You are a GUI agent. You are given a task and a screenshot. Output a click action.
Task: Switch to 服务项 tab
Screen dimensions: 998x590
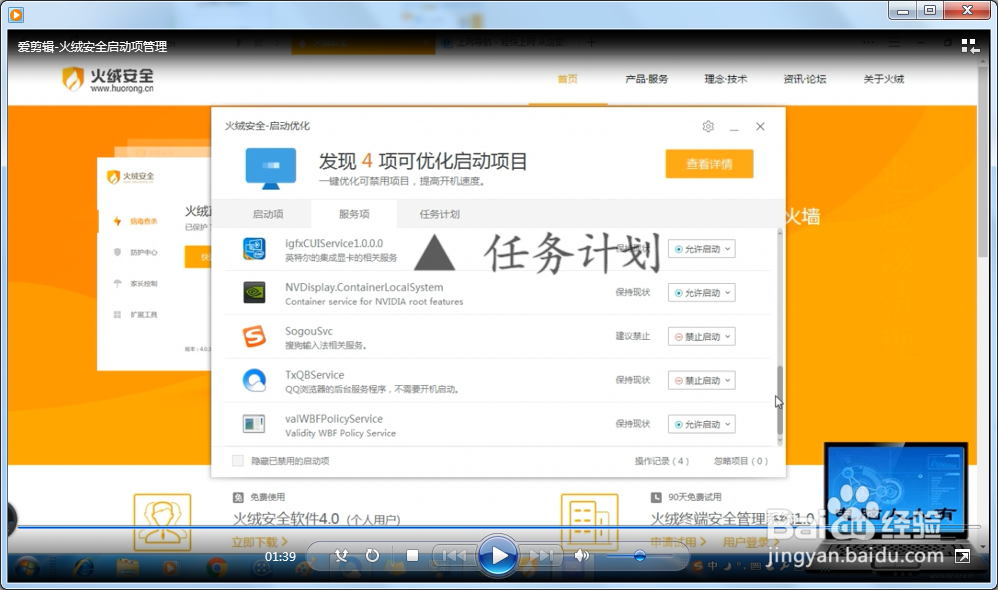[x=354, y=214]
